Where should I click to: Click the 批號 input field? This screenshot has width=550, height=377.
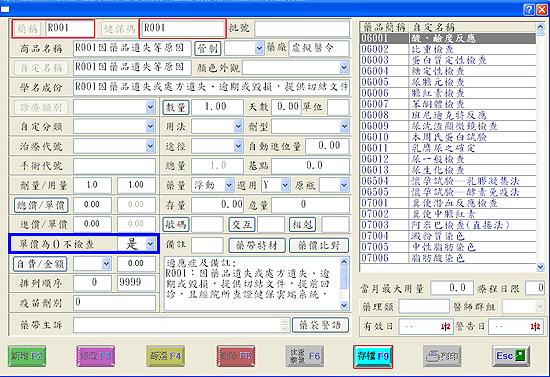point(302,29)
